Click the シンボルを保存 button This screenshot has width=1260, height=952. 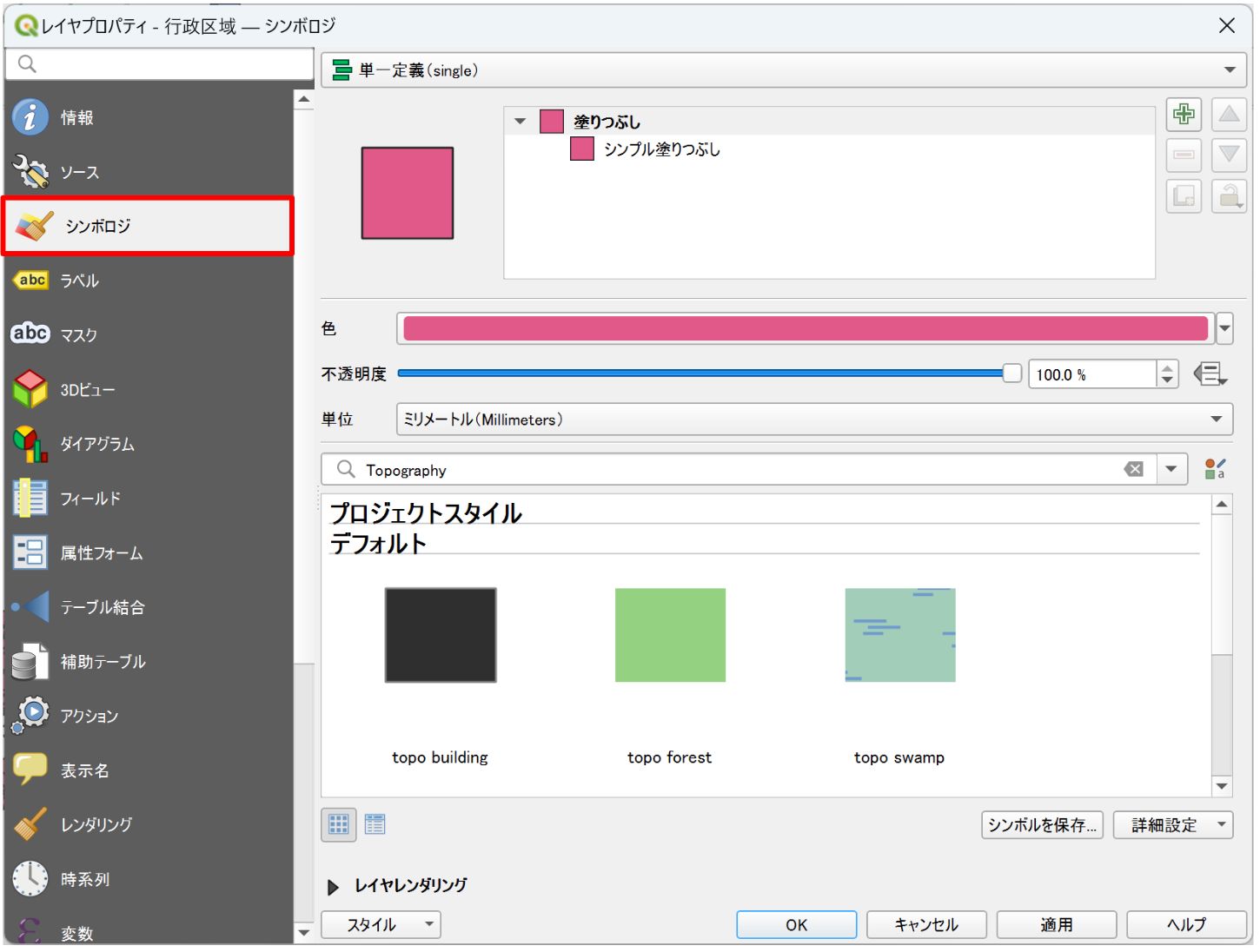(1042, 825)
